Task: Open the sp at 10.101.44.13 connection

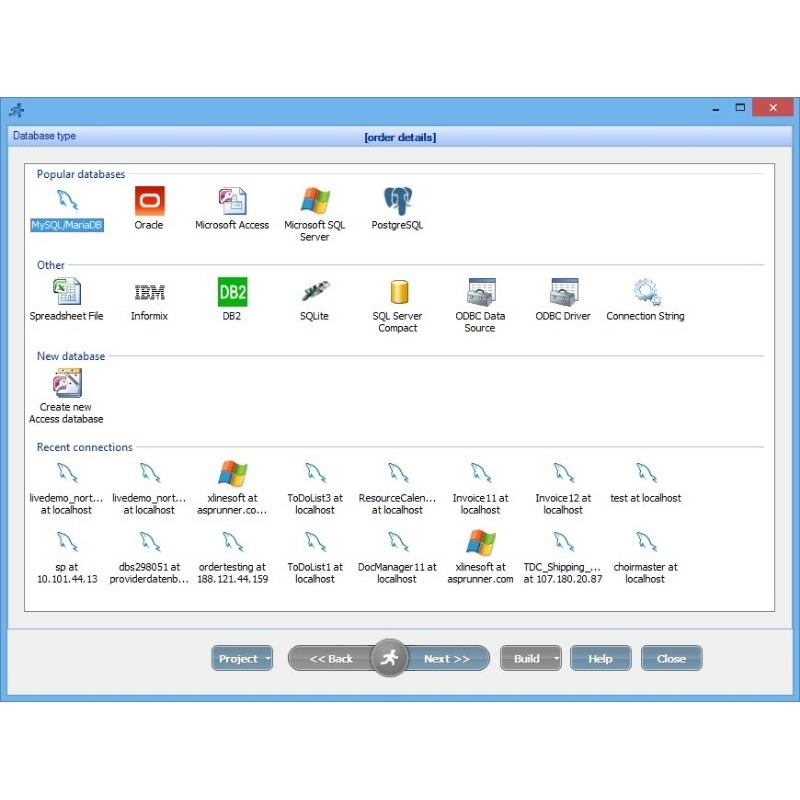Action: point(67,556)
